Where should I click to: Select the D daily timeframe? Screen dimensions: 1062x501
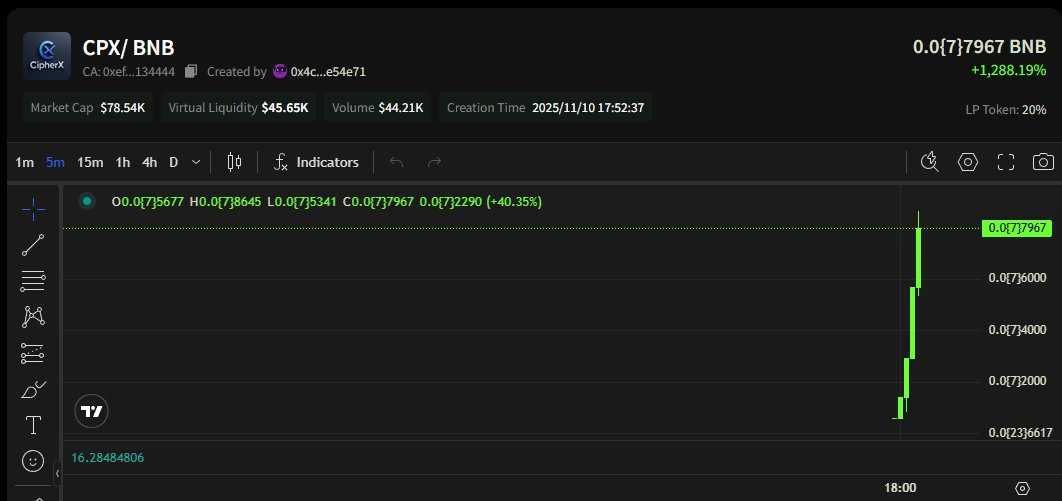173,162
